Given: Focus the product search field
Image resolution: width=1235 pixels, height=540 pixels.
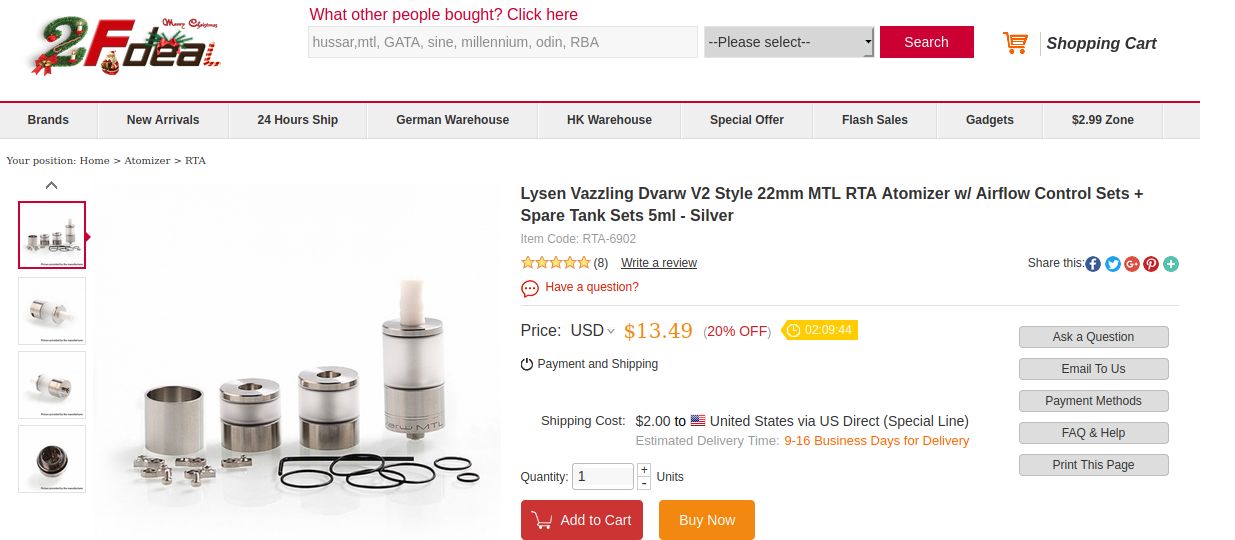Looking at the screenshot, I should [x=502, y=42].
